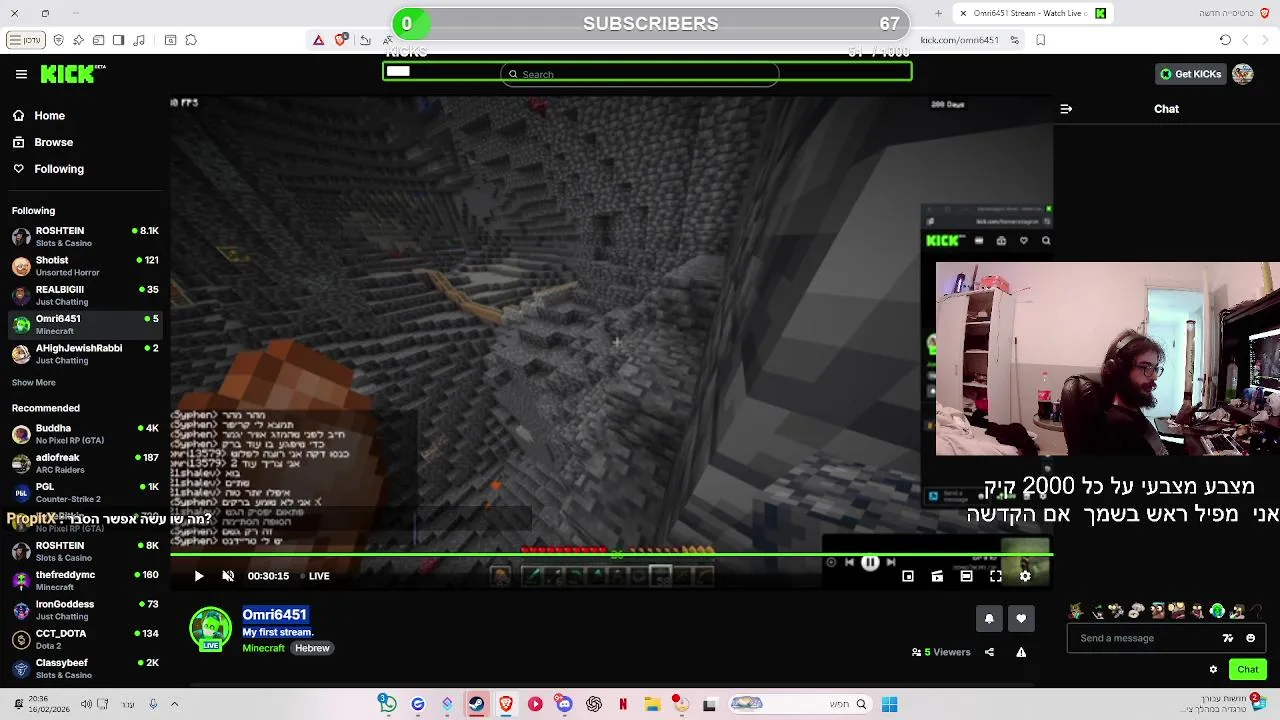
Task: Reload page in browser toolbar
Action: pyautogui.click(x=1225, y=40)
